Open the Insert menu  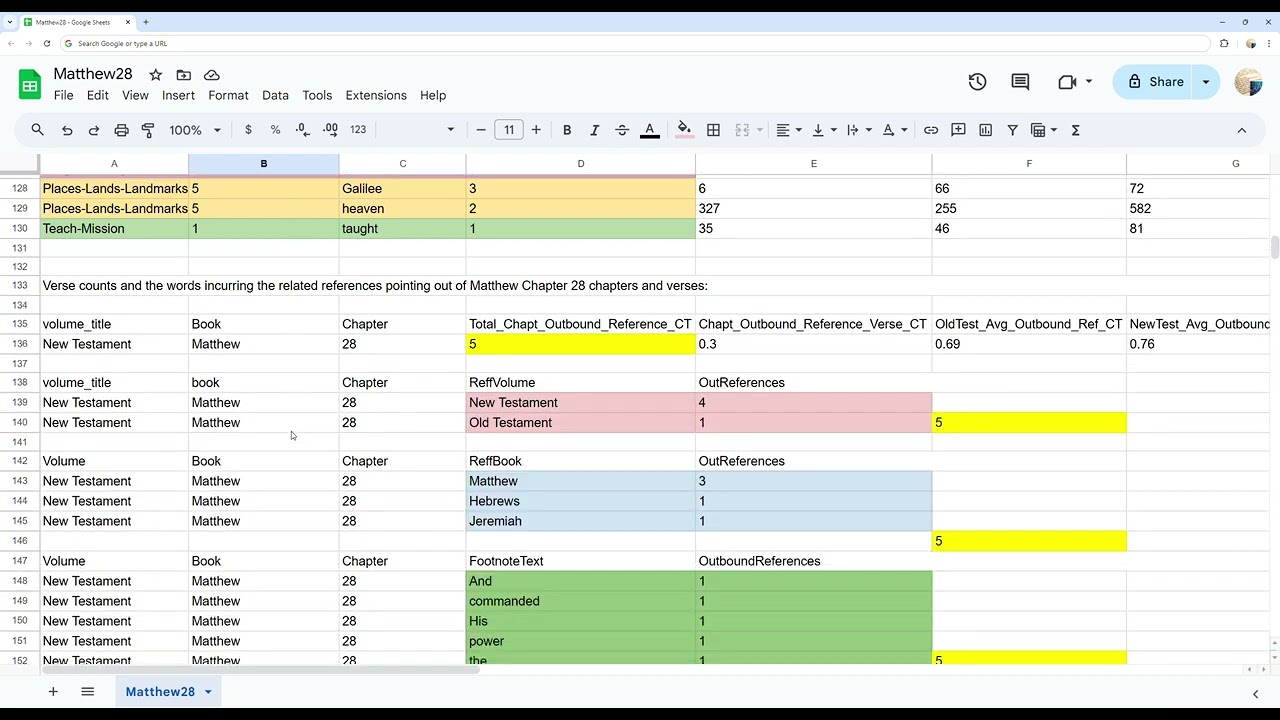178,95
